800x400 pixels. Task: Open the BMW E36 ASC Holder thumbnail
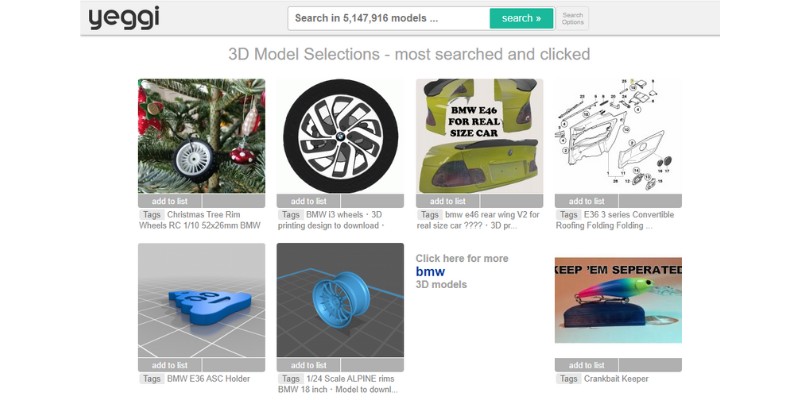(202, 300)
